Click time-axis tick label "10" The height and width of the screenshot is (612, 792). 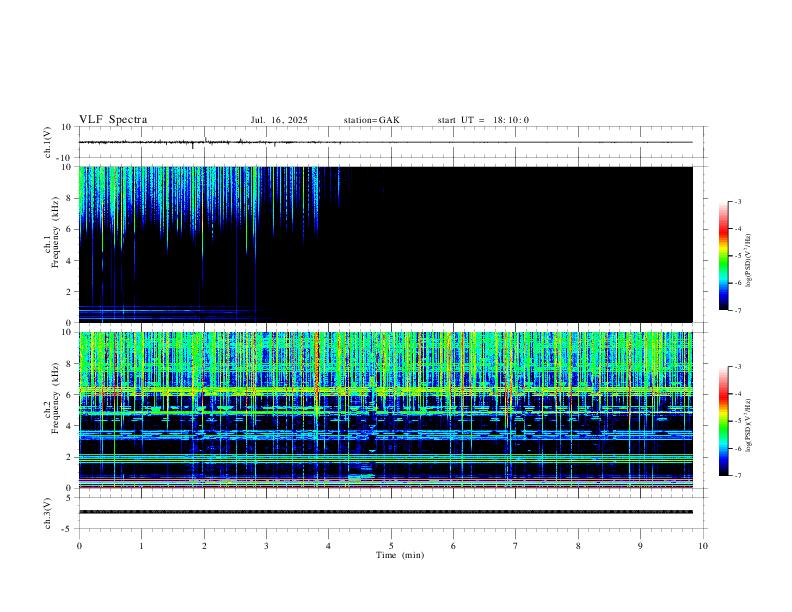(x=703, y=546)
